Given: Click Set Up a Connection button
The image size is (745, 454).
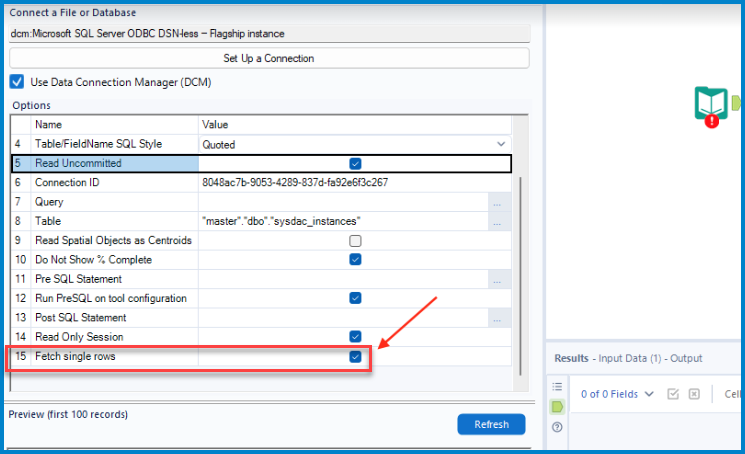Looking at the screenshot, I should (269, 58).
